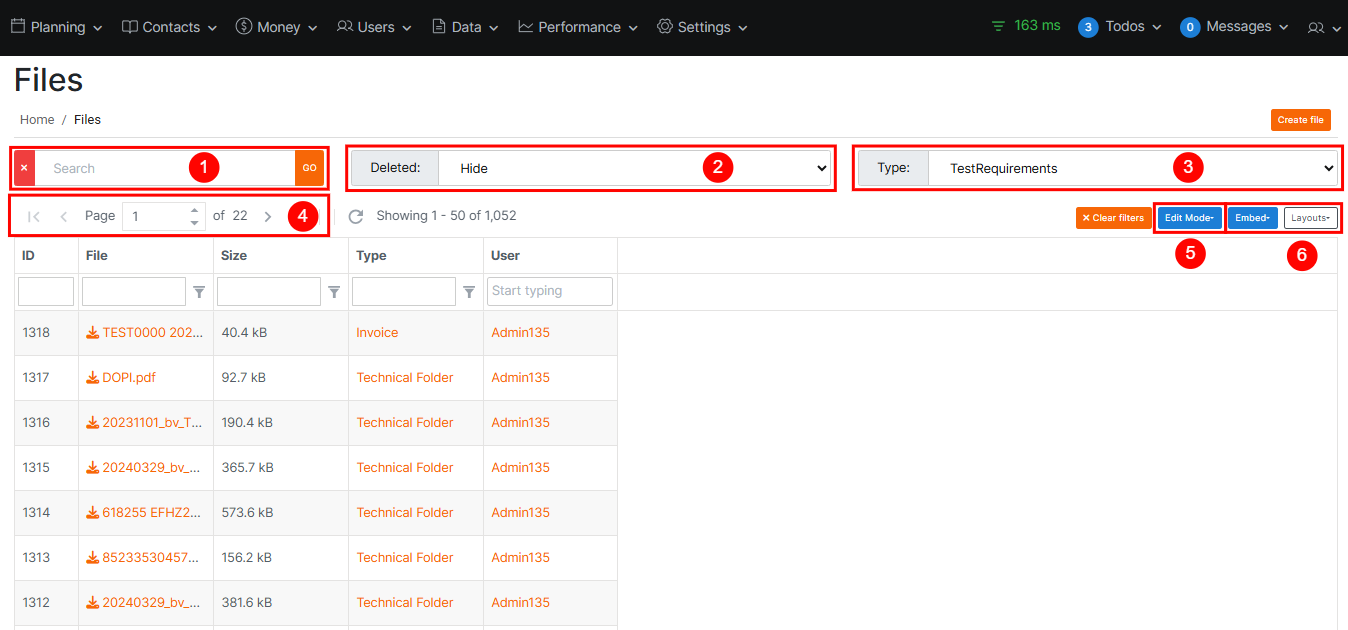Download the DOPI.pdf file link

click(128, 378)
